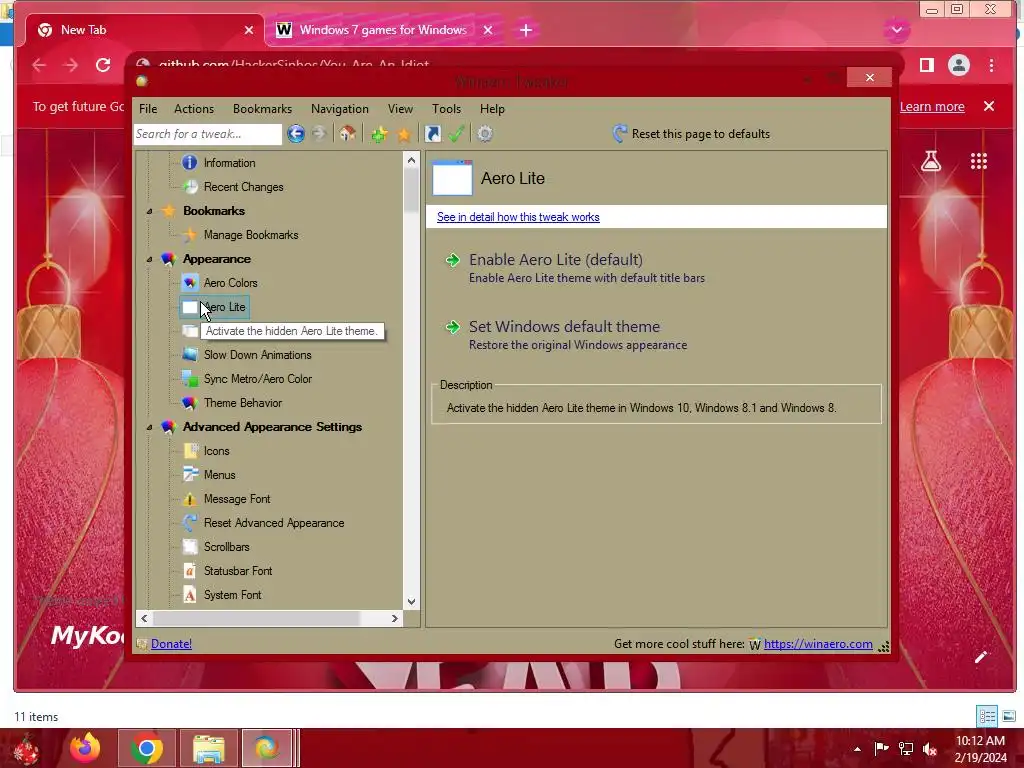
Task: Open Google apps grid icon
Action: pyautogui.click(x=978, y=161)
